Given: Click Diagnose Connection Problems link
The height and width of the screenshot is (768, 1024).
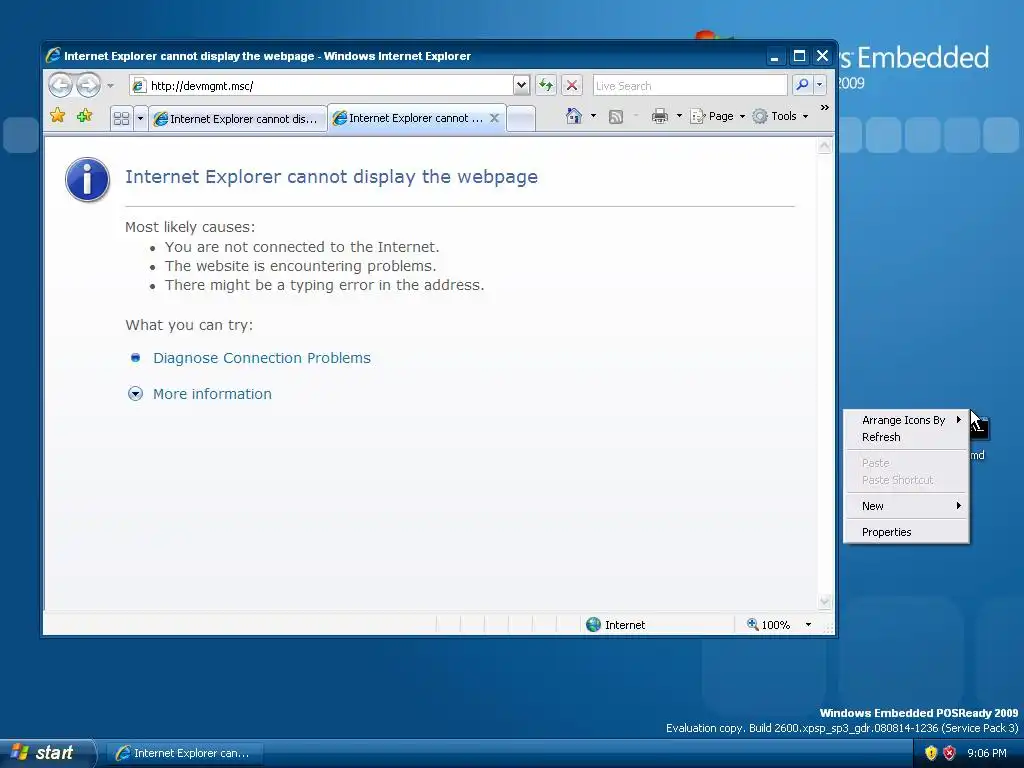Looking at the screenshot, I should pyautogui.click(x=261, y=358).
